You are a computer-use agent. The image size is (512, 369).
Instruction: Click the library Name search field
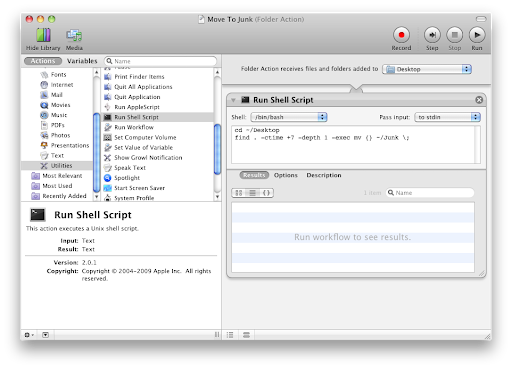click(161, 61)
